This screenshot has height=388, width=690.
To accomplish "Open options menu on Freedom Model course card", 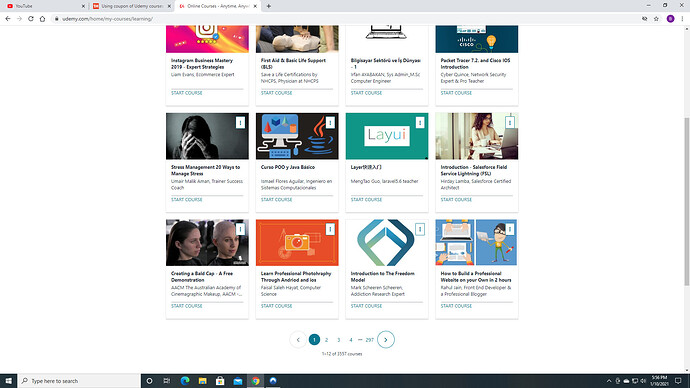I will pos(420,229).
